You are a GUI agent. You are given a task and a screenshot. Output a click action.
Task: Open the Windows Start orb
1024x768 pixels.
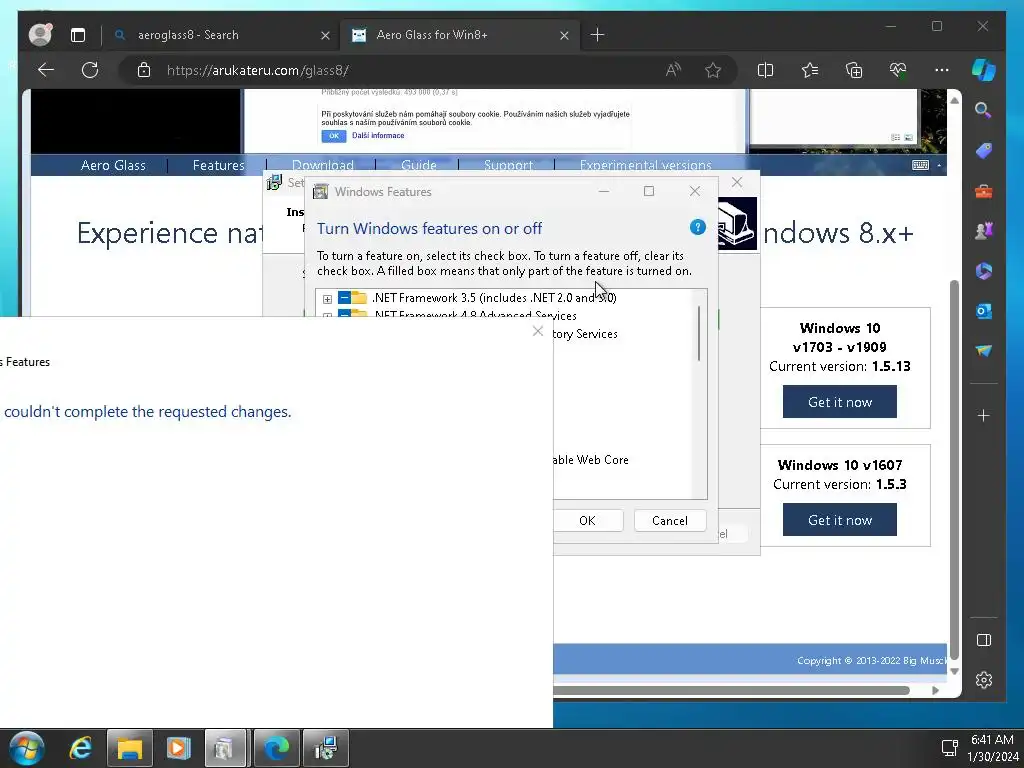[26, 748]
